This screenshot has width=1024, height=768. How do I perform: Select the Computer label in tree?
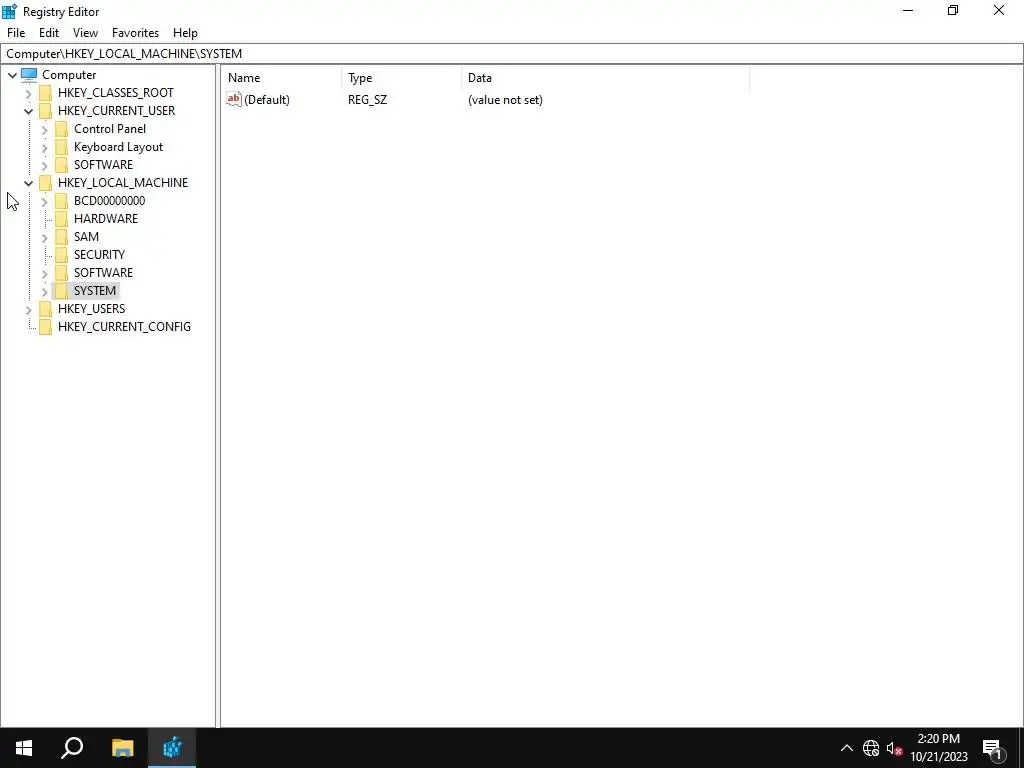[69, 75]
